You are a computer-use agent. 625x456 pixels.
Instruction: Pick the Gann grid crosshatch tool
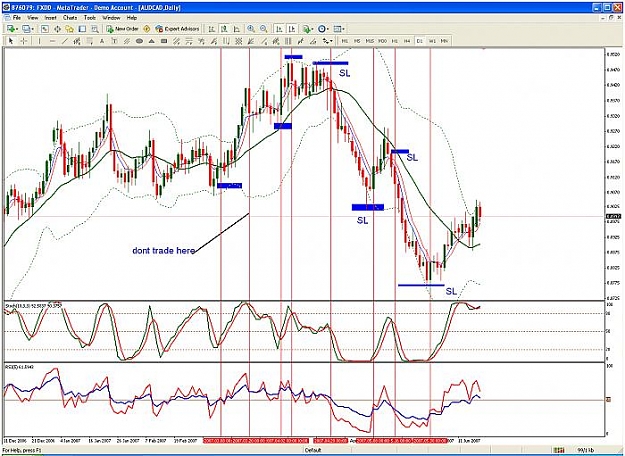[x=238, y=41]
